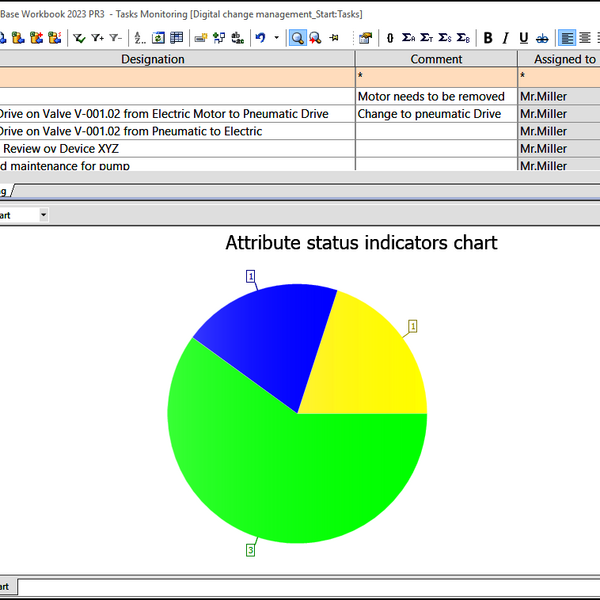Click the Bold formatting icon
The width and height of the screenshot is (600, 600).
(x=488, y=38)
